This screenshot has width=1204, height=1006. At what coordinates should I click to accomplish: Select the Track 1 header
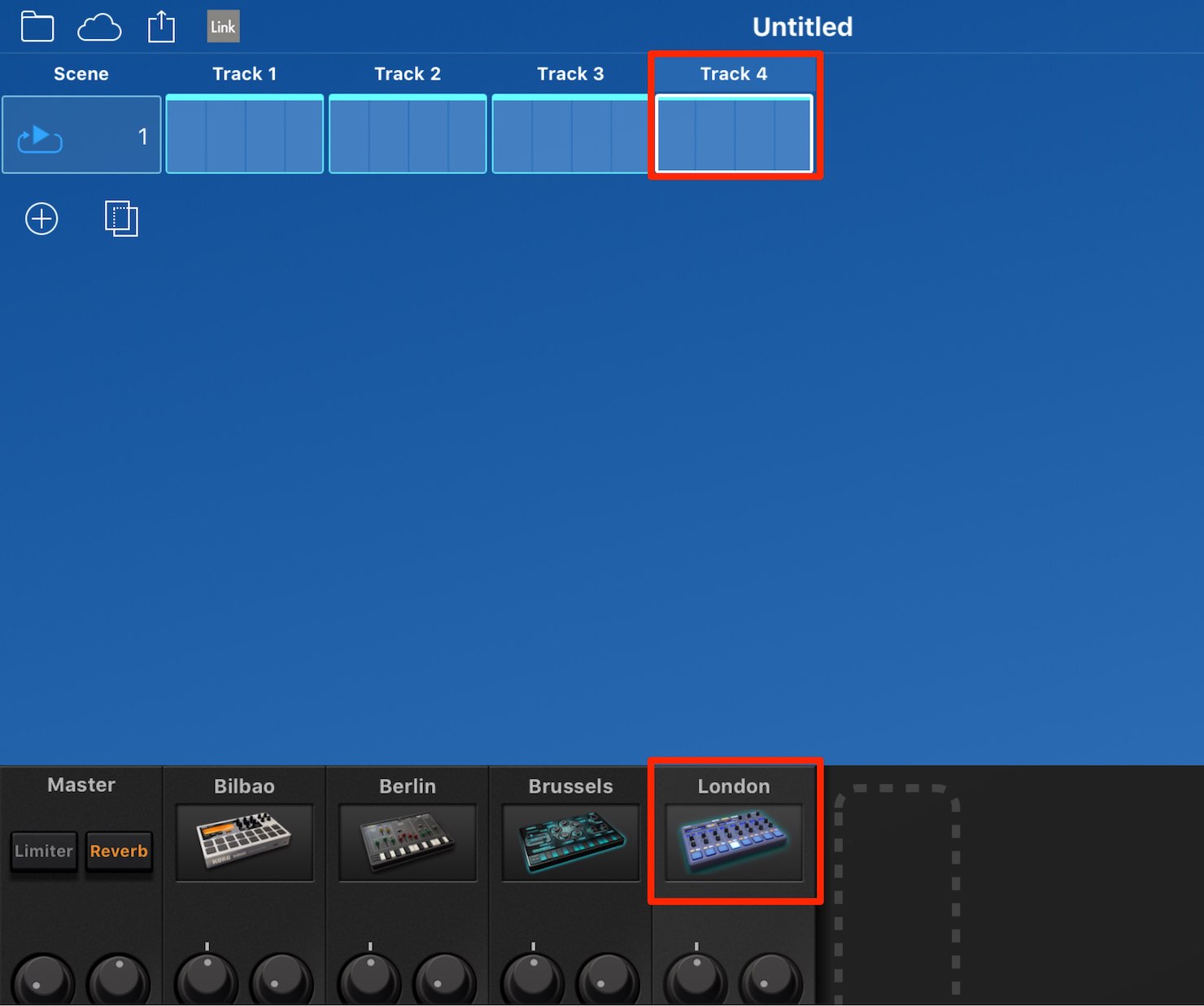click(x=245, y=74)
